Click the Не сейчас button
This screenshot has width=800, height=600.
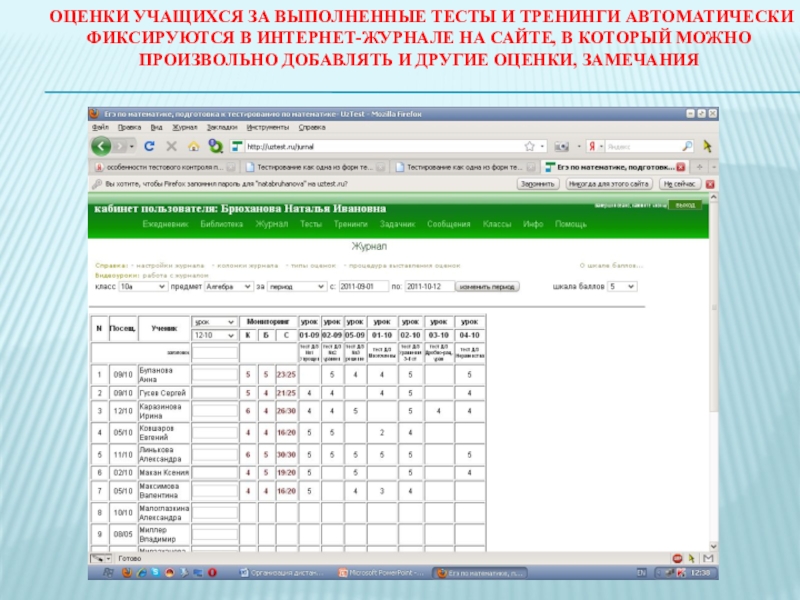(x=679, y=184)
